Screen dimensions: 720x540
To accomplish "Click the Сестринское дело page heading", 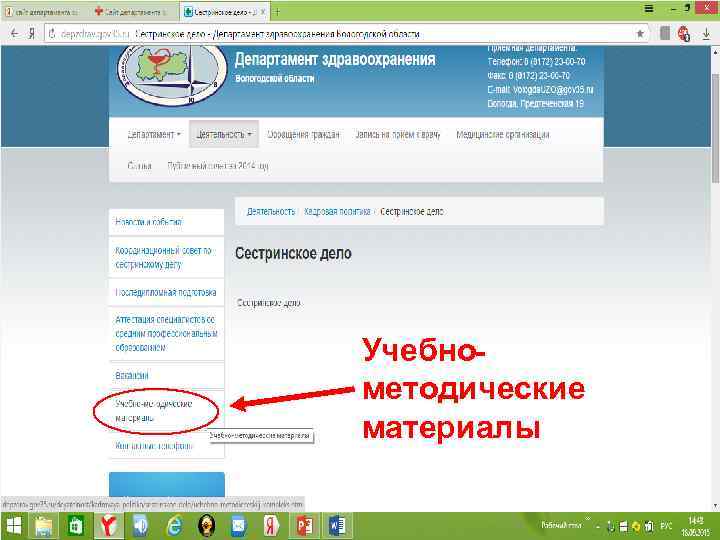I will click(x=293, y=253).
